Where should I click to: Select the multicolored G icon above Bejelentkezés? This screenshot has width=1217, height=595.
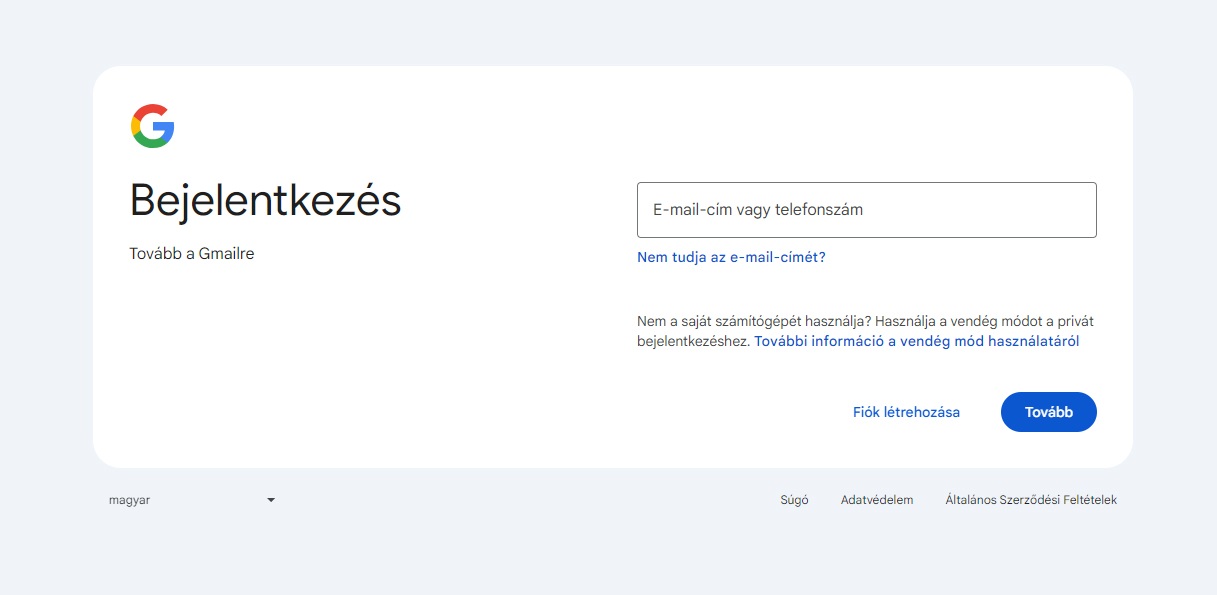click(x=151, y=126)
